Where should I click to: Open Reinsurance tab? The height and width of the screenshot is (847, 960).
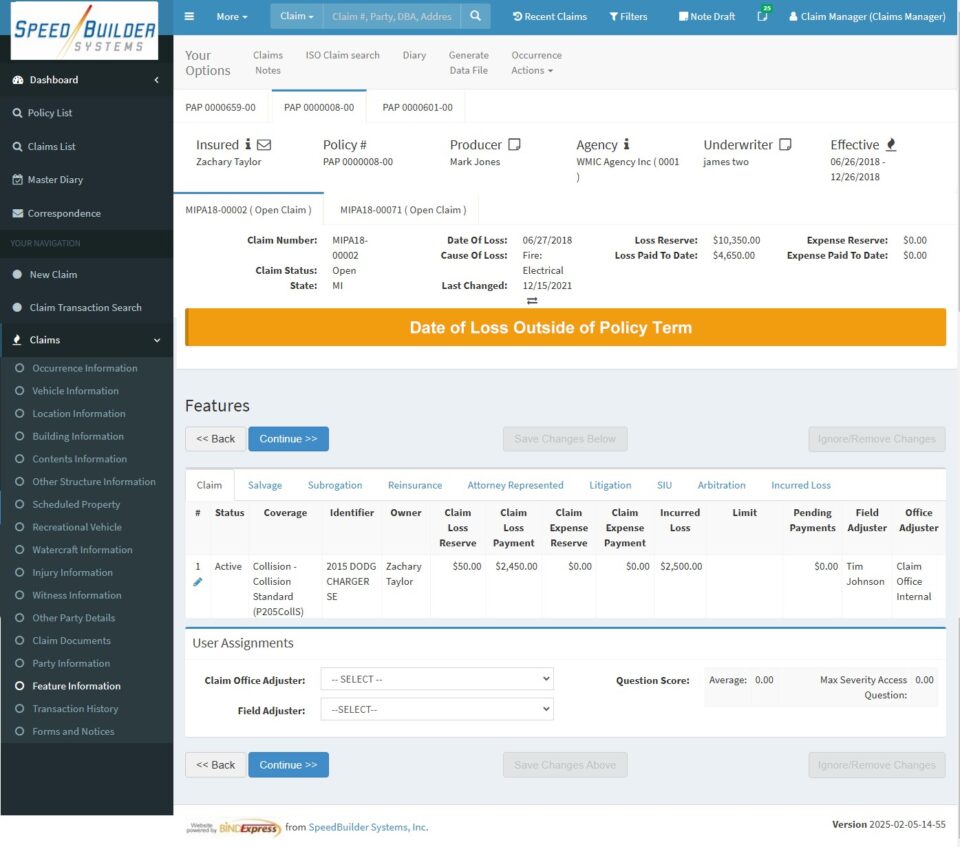coord(414,485)
